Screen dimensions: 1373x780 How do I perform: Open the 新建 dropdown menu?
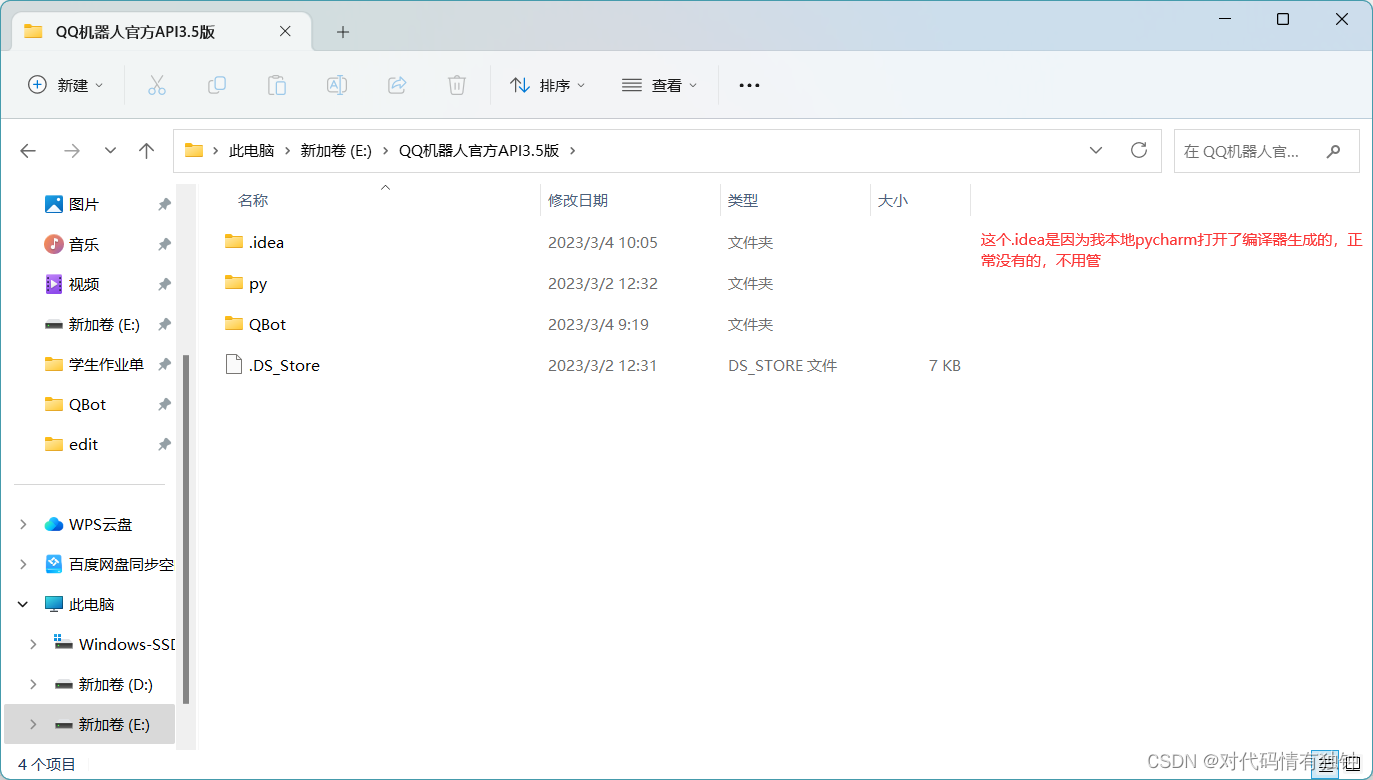pyautogui.click(x=65, y=85)
